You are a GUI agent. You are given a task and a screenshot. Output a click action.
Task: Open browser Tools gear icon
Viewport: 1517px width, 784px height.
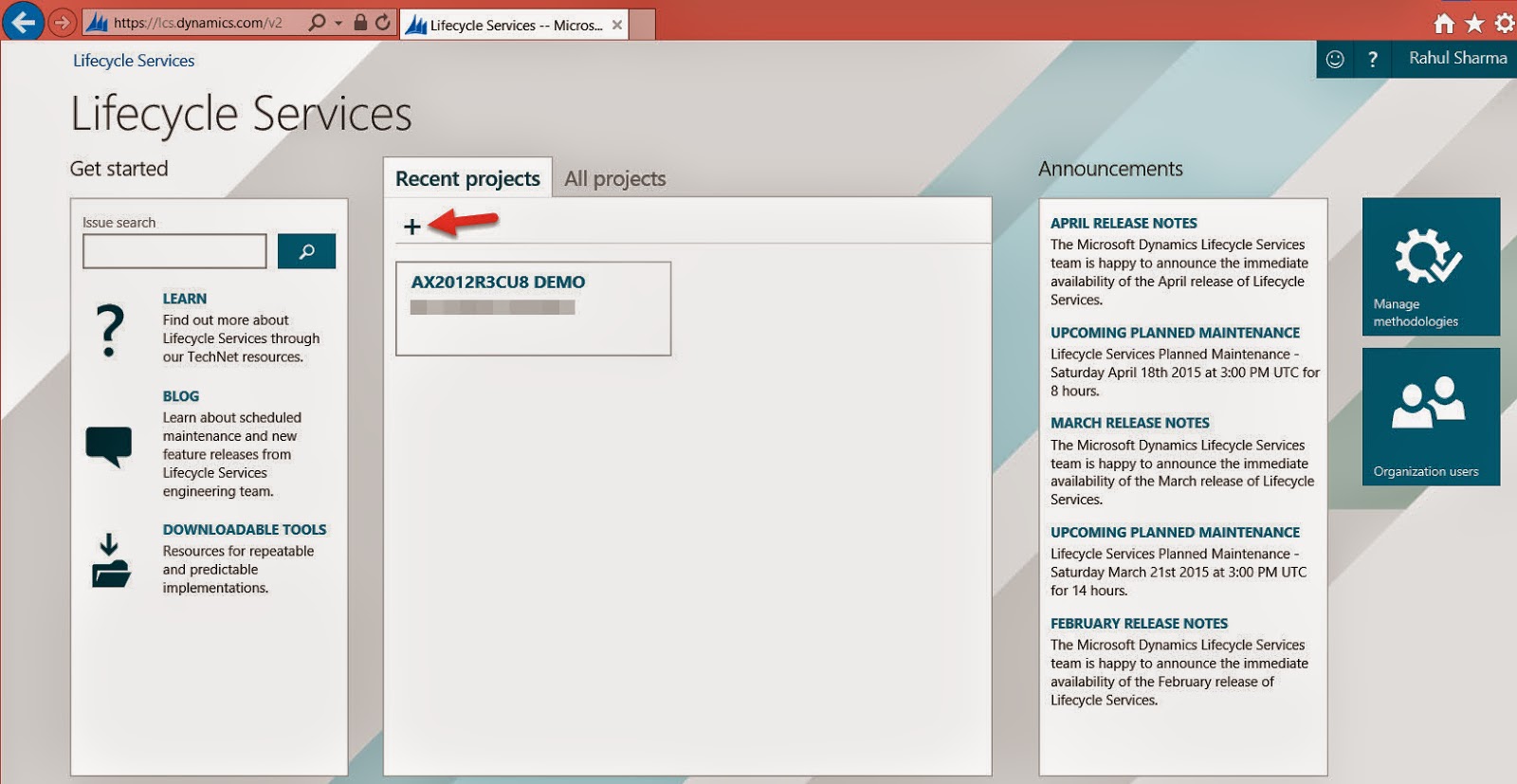click(1505, 23)
